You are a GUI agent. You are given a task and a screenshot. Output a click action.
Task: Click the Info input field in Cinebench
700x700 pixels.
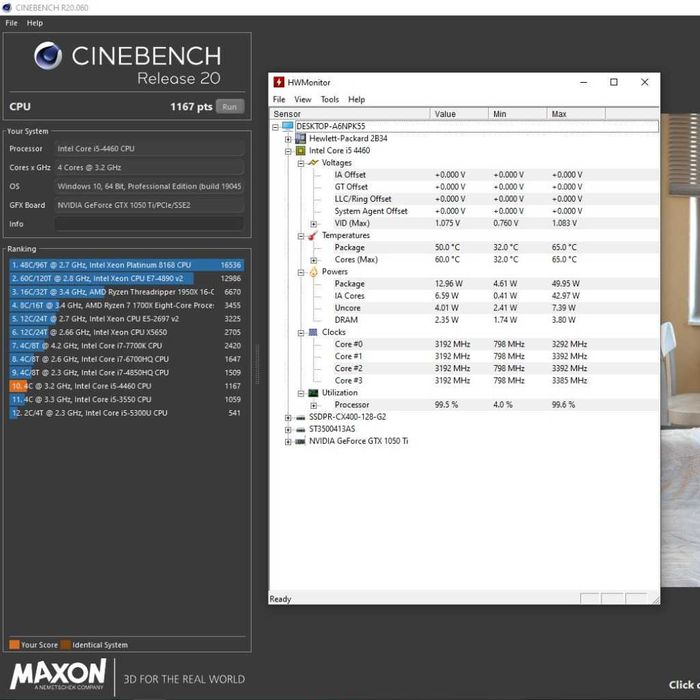tap(150, 224)
